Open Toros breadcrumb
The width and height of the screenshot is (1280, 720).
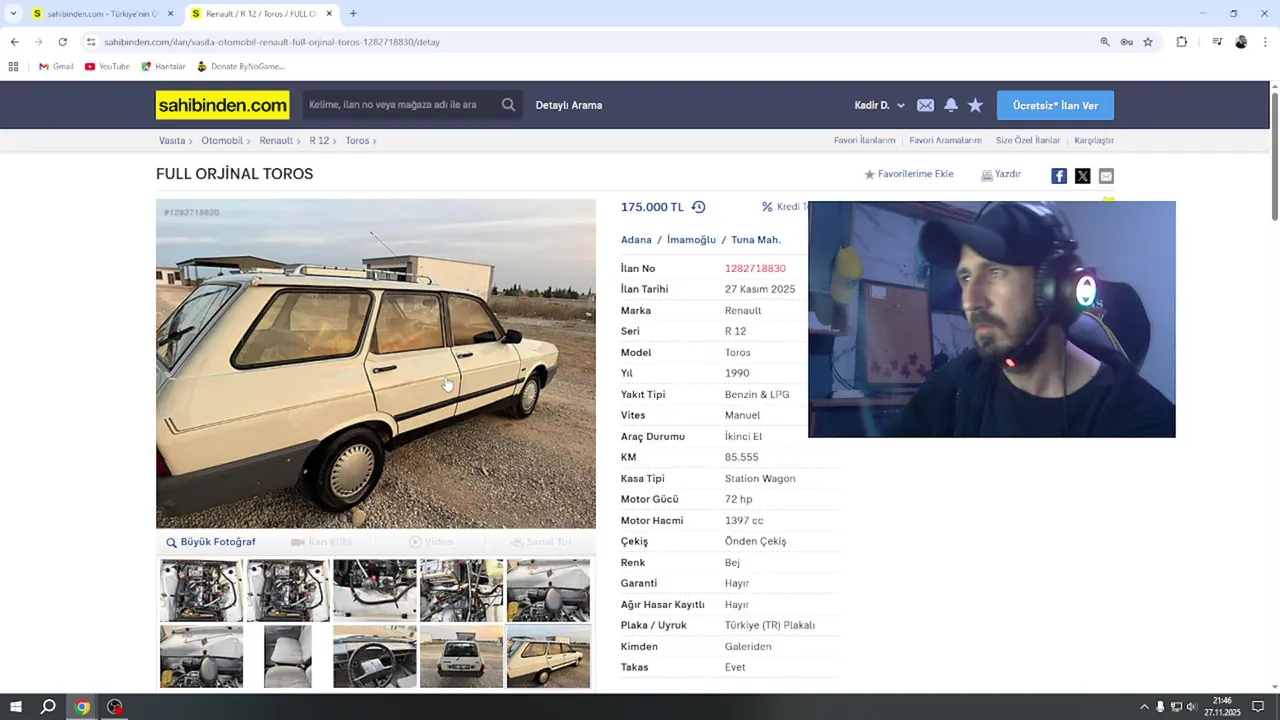(x=357, y=141)
